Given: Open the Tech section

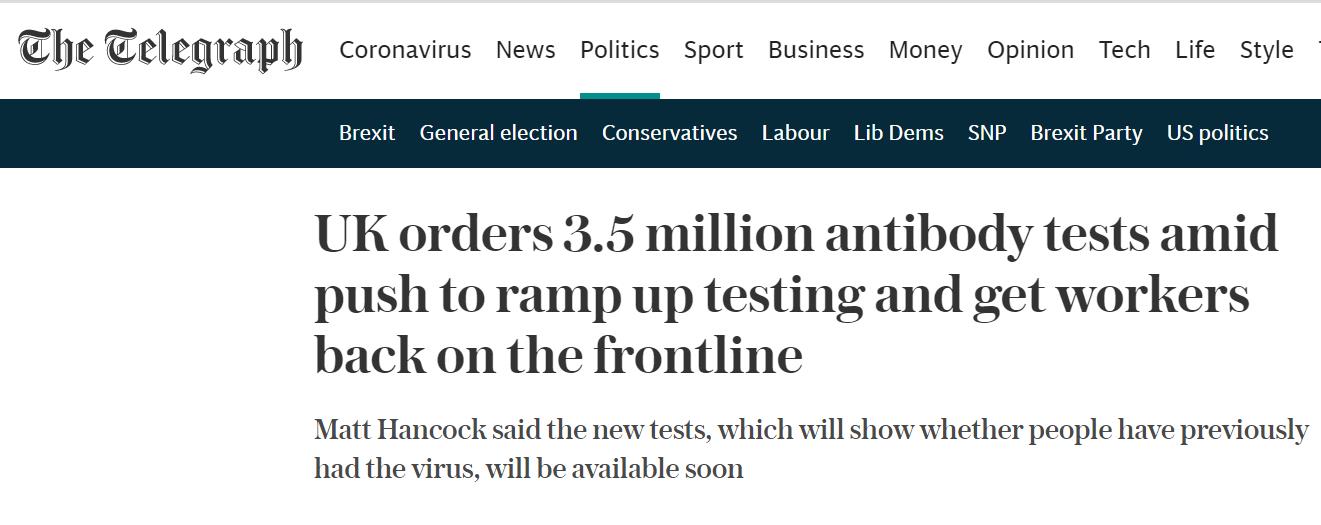Looking at the screenshot, I should [x=1124, y=50].
